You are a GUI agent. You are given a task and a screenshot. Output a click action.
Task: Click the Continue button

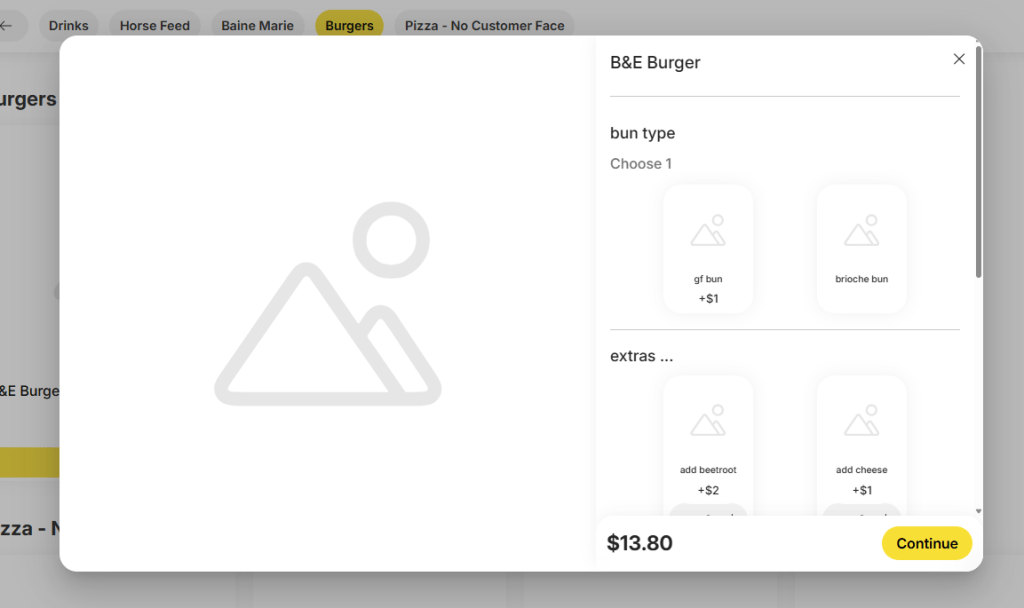[x=927, y=543]
